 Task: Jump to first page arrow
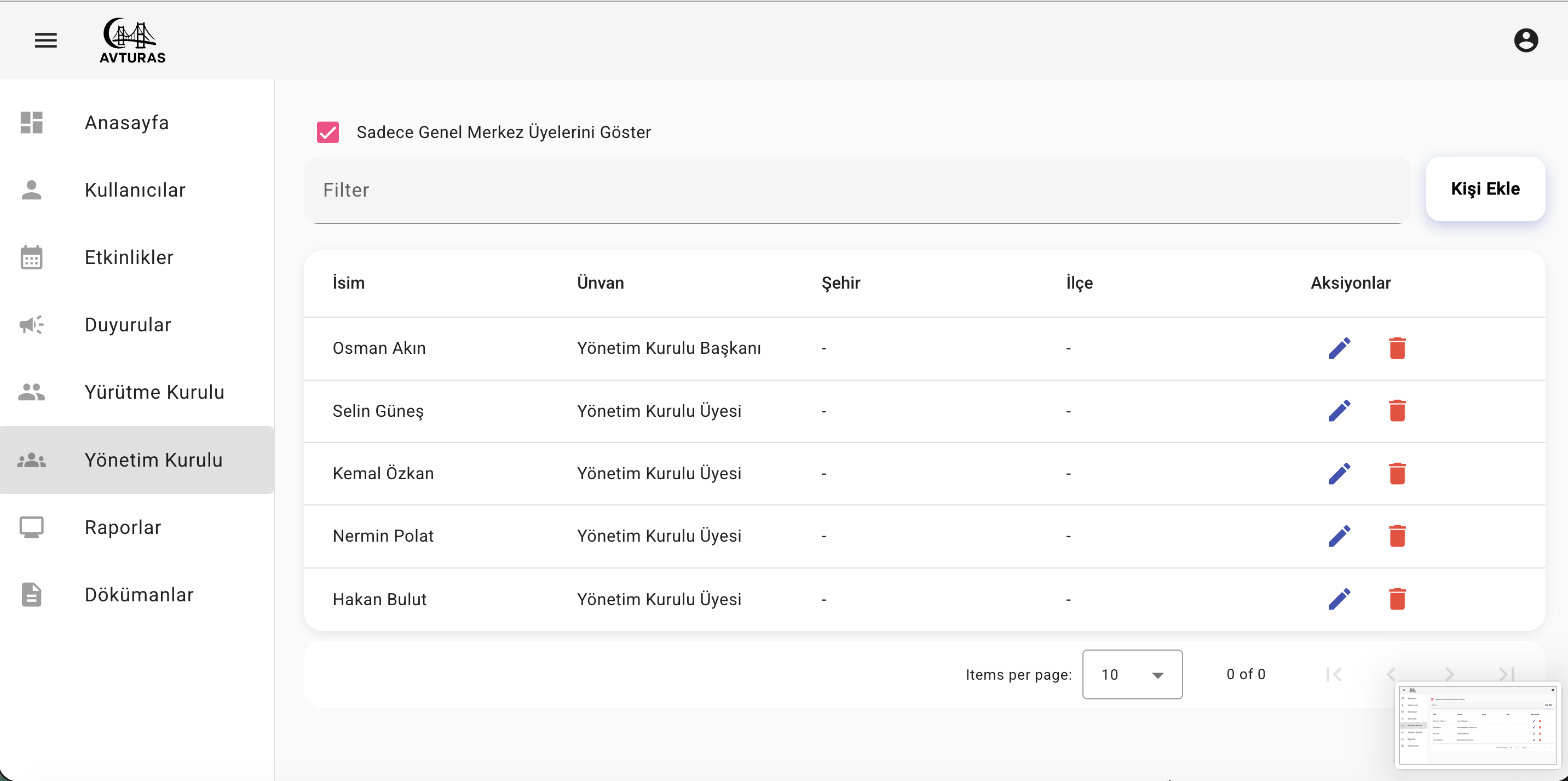(1334, 674)
